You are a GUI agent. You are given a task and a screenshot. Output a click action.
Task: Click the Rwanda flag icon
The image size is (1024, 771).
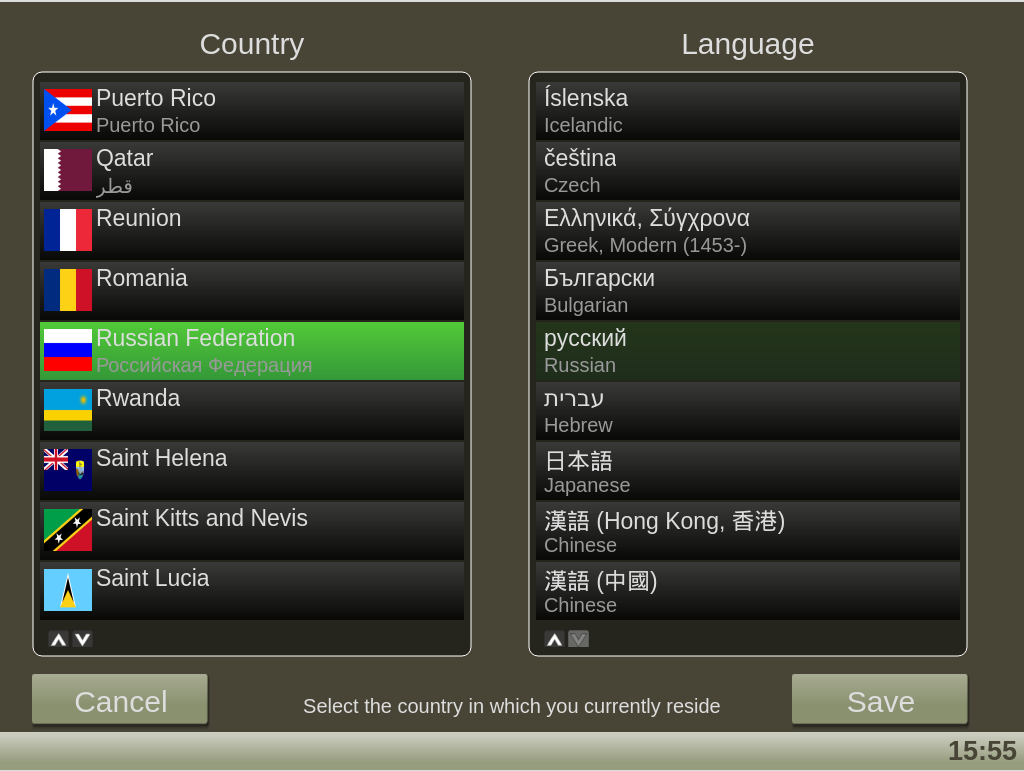tap(68, 410)
